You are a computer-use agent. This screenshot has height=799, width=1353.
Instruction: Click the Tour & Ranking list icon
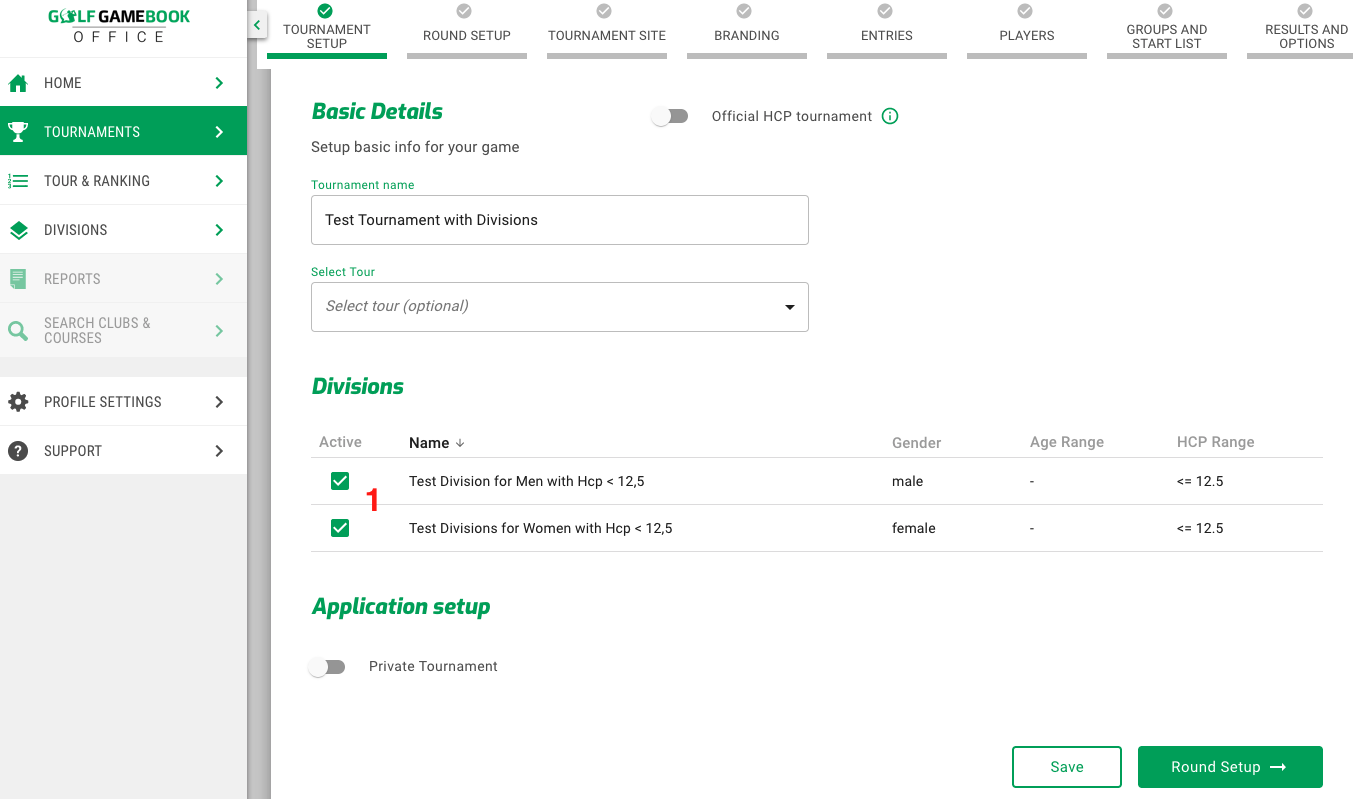[x=18, y=180]
